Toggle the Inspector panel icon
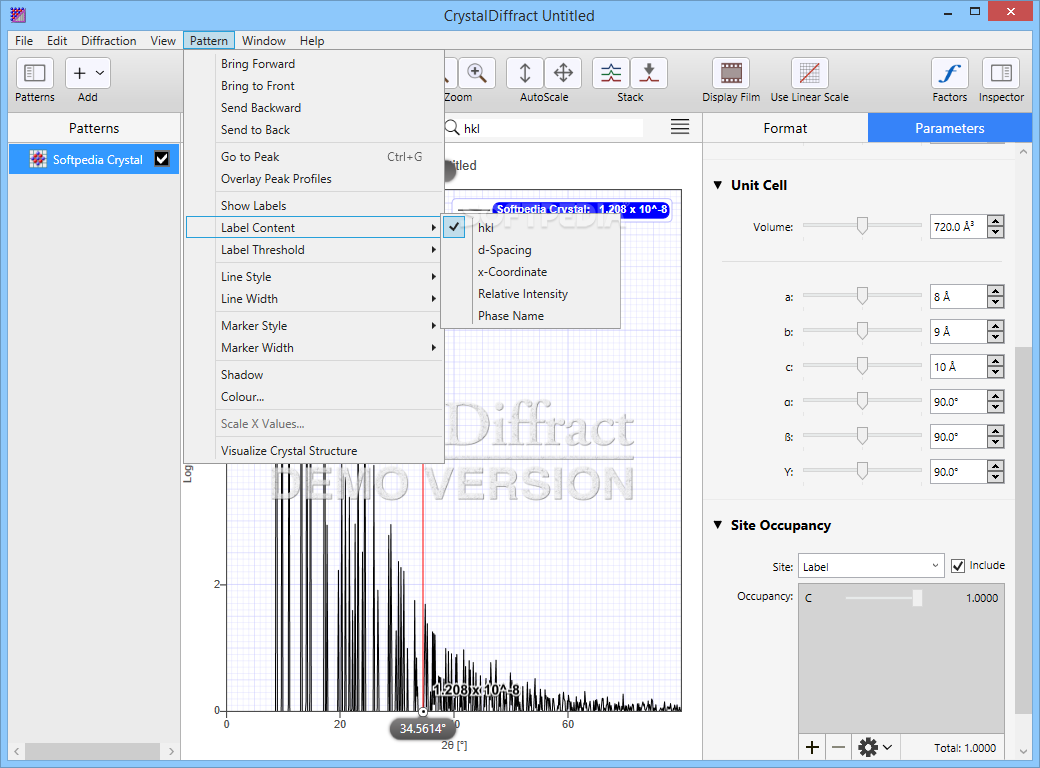Screen dimensions: 1040x768 click(1001, 72)
